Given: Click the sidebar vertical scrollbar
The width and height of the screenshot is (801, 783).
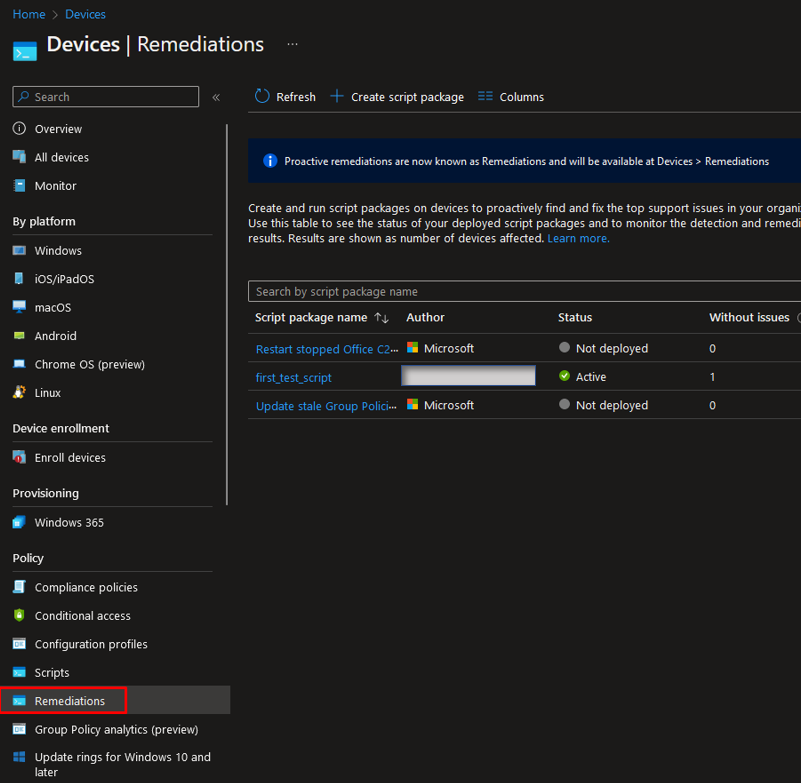Looking at the screenshot, I should 227,314.
